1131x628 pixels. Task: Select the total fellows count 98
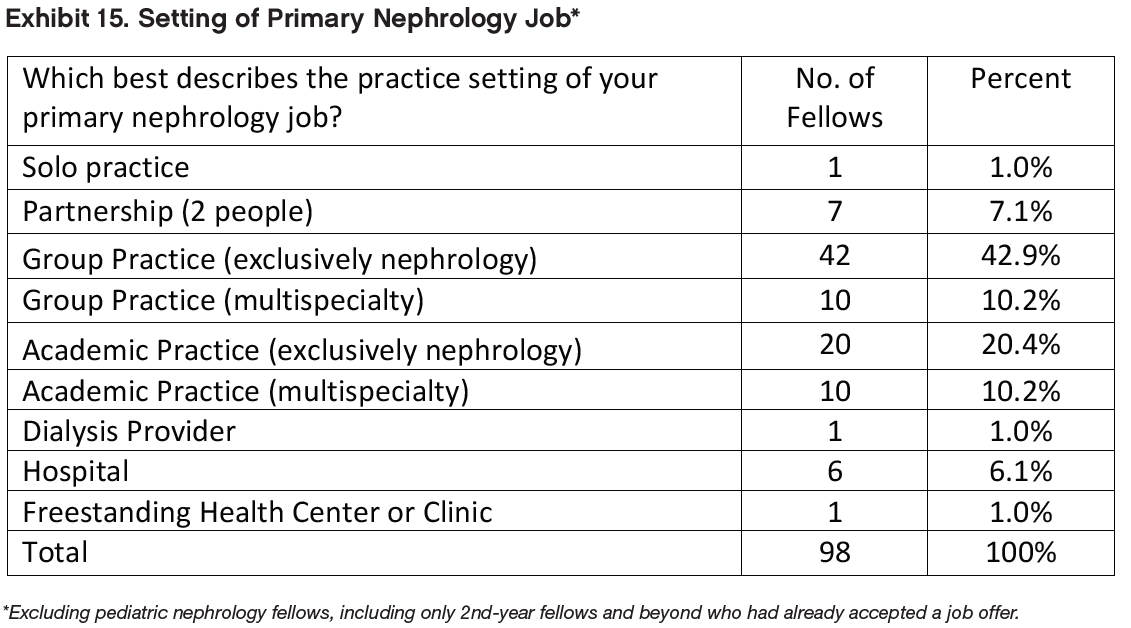coord(834,552)
